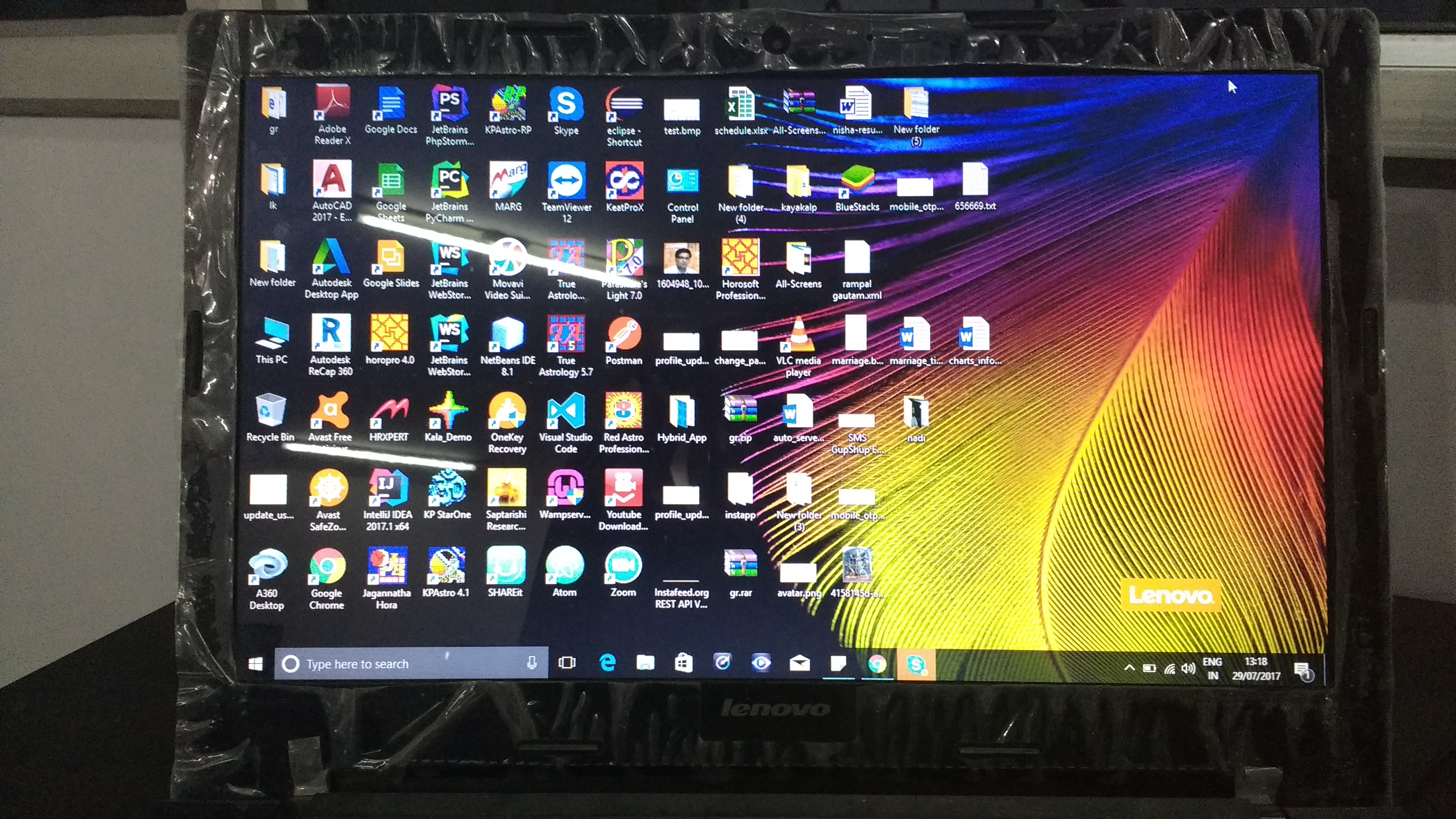Open the Windows Start menu
Viewport: 1456px width, 819px height.
255,664
